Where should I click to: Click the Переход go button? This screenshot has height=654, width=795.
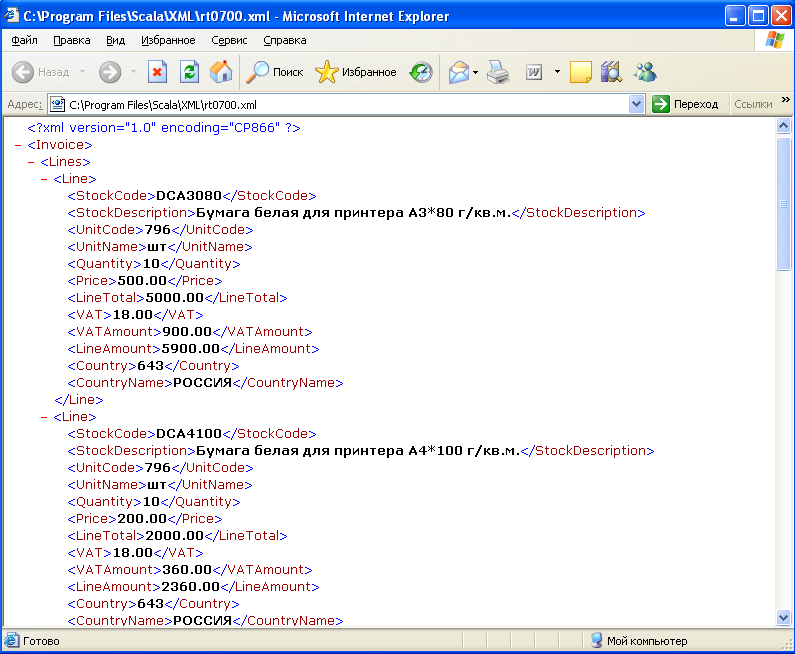[685, 104]
